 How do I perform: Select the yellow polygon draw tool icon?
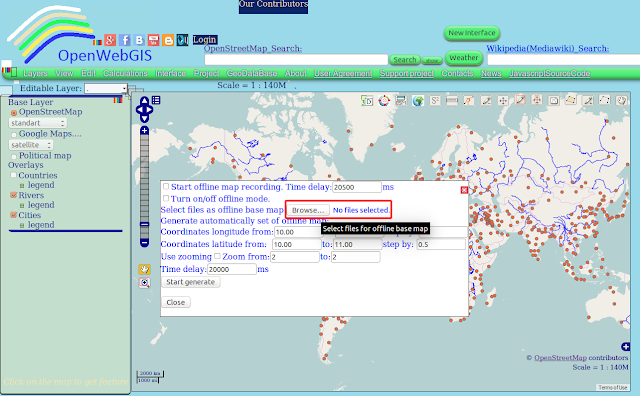tap(571, 100)
